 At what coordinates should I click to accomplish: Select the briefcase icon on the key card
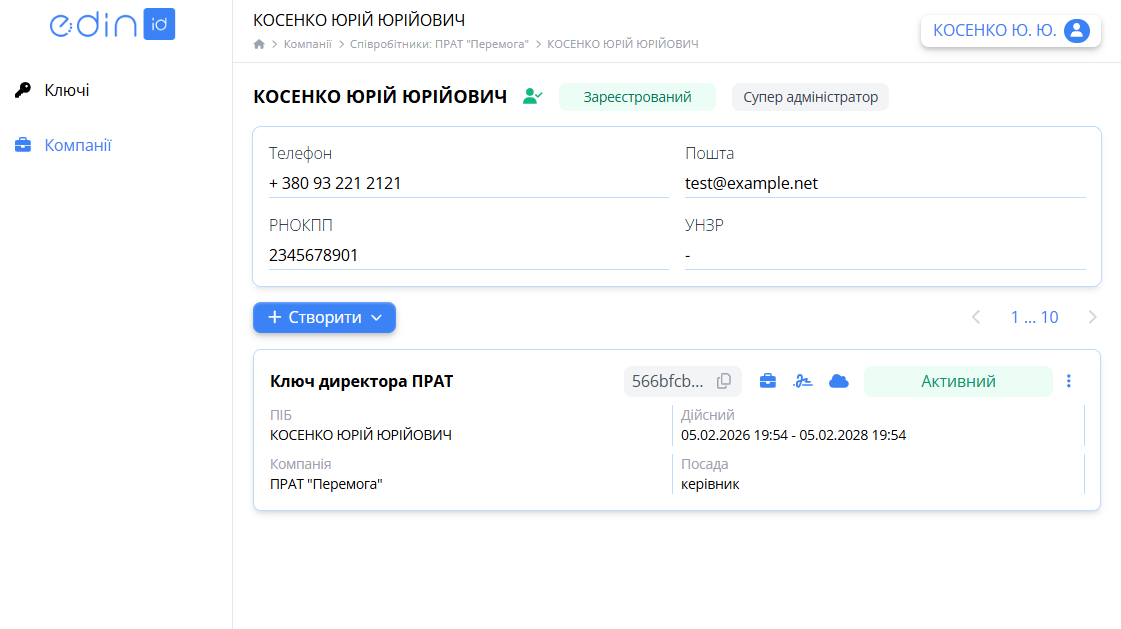767,381
